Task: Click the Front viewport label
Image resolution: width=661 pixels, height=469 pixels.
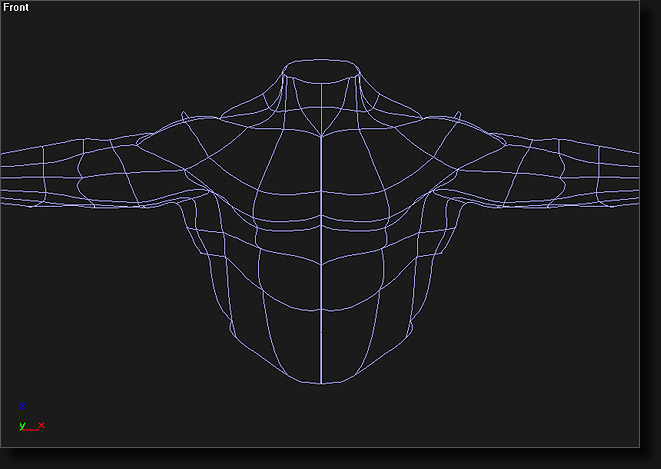Action: 16,7
